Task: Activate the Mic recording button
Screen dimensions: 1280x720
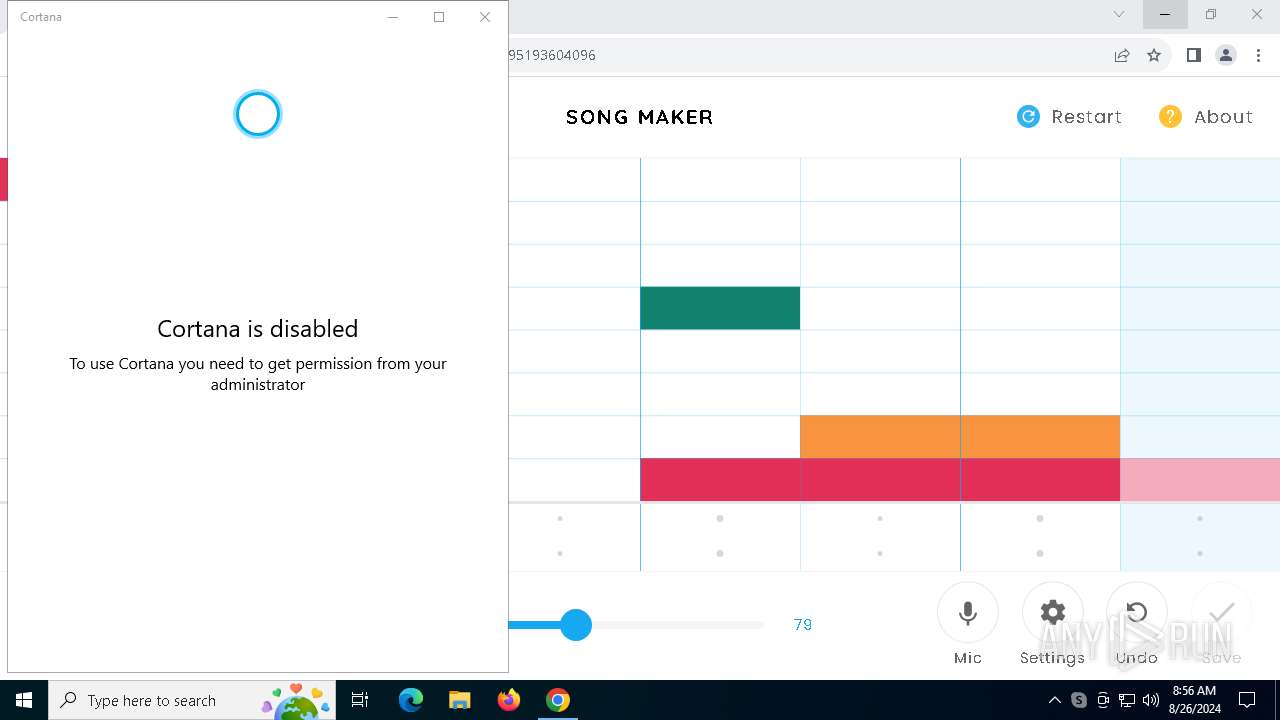Action: coord(967,613)
